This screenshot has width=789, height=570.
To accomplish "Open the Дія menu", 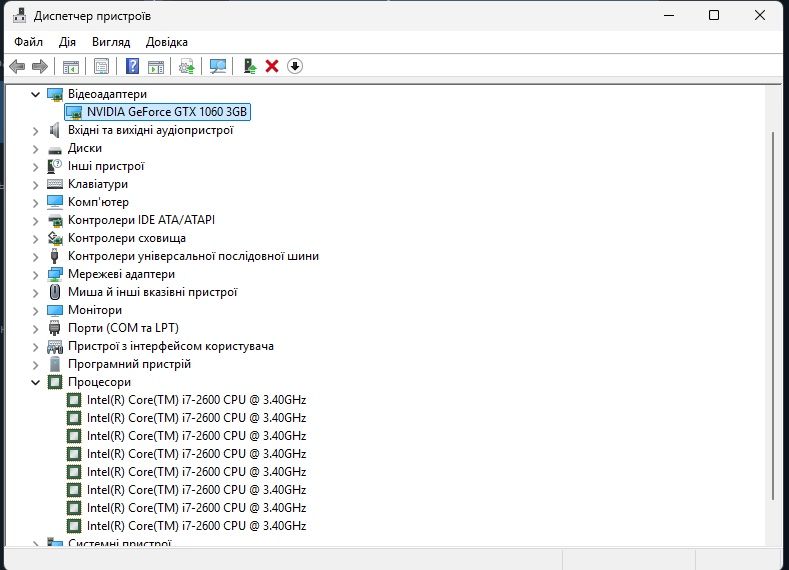I will pyautogui.click(x=67, y=42).
